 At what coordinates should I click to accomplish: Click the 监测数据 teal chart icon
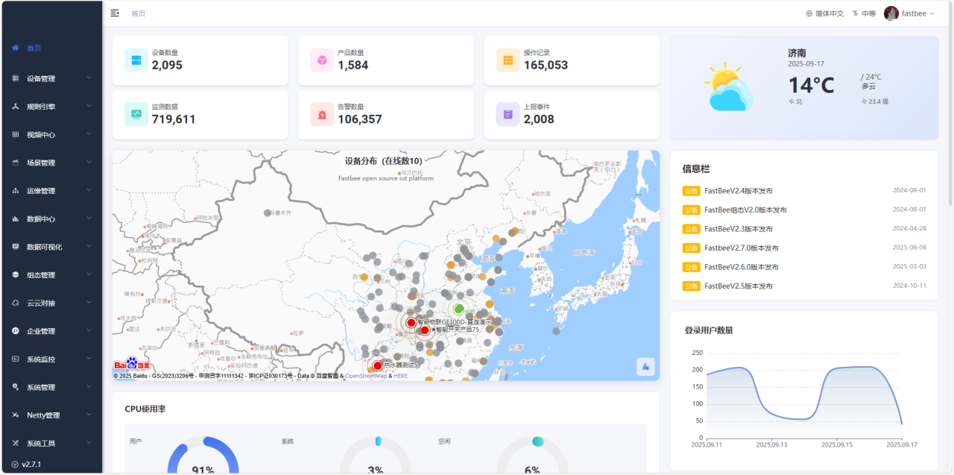coord(135,114)
